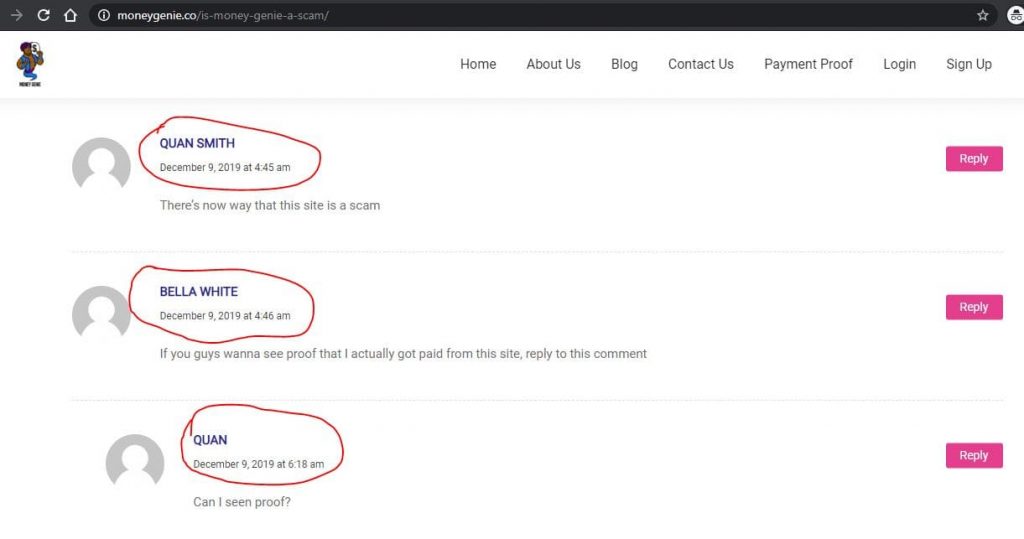Go to browser home icon
Image resolution: width=1024 pixels, height=539 pixels.
71,15
